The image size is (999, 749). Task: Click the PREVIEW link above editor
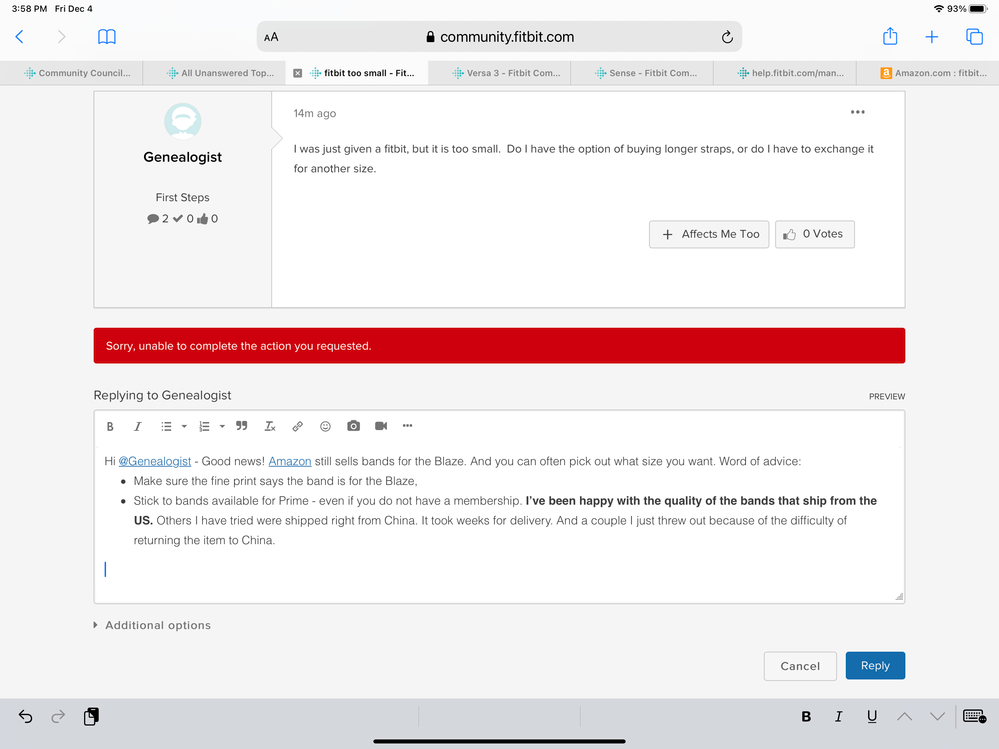pos(887,396)
